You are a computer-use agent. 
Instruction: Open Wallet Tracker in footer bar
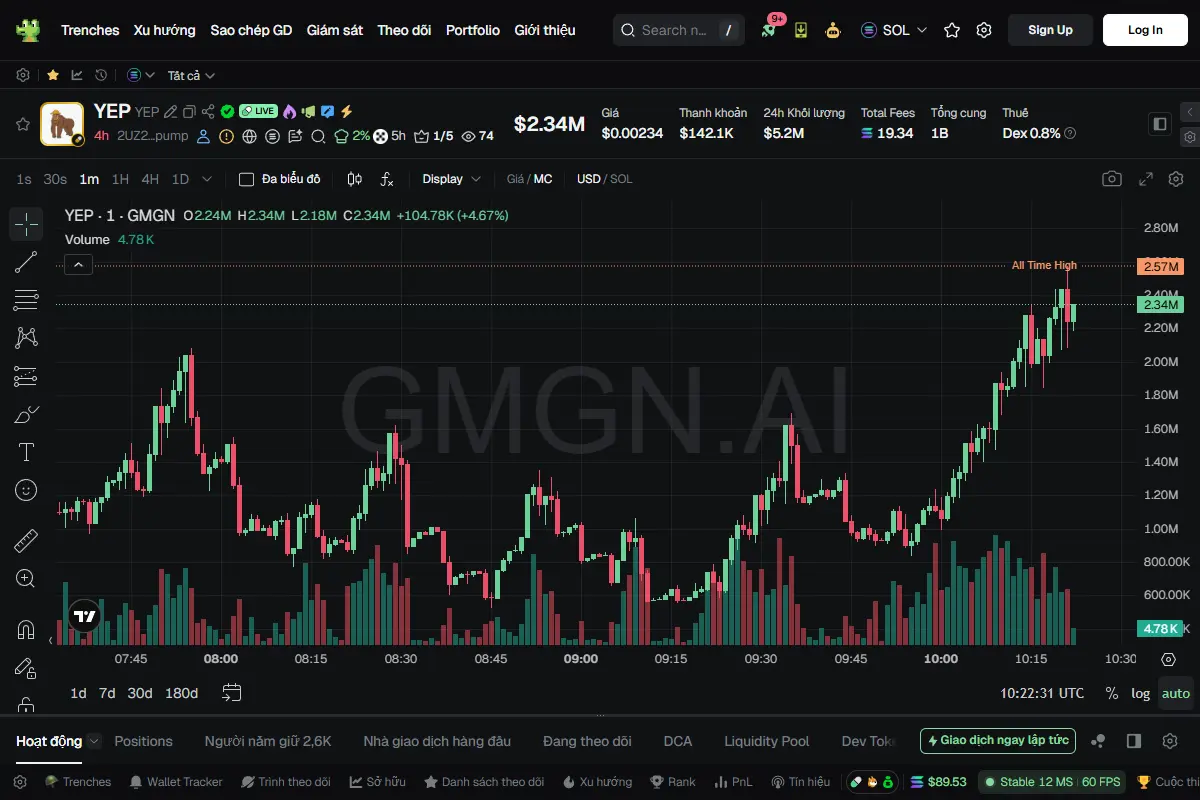coord(176,782)
